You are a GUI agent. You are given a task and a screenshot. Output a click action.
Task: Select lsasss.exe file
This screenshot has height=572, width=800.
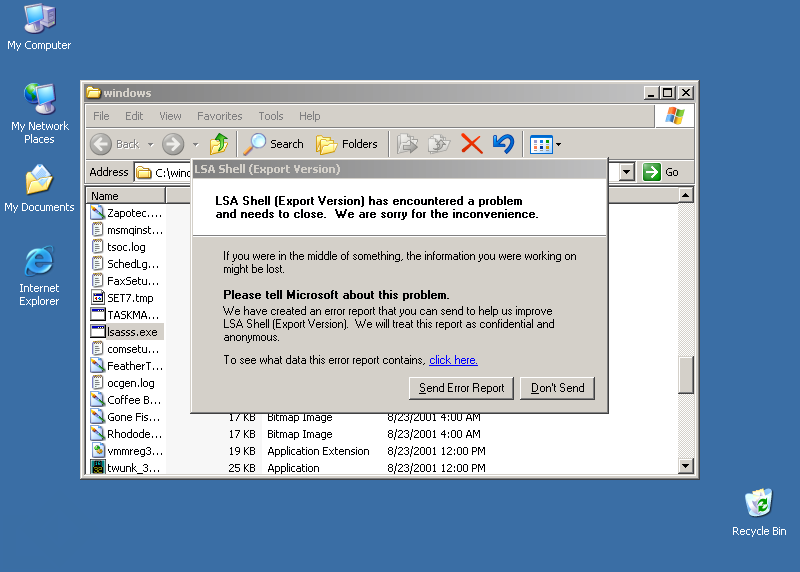[x=126, y=332]
